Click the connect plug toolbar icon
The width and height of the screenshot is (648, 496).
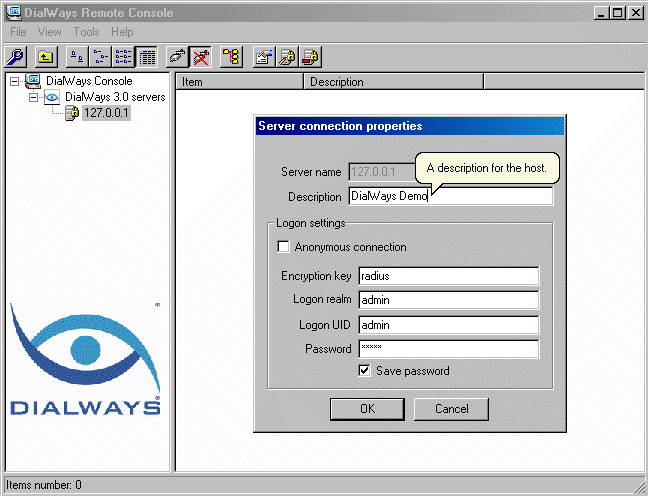coord(178,57)
